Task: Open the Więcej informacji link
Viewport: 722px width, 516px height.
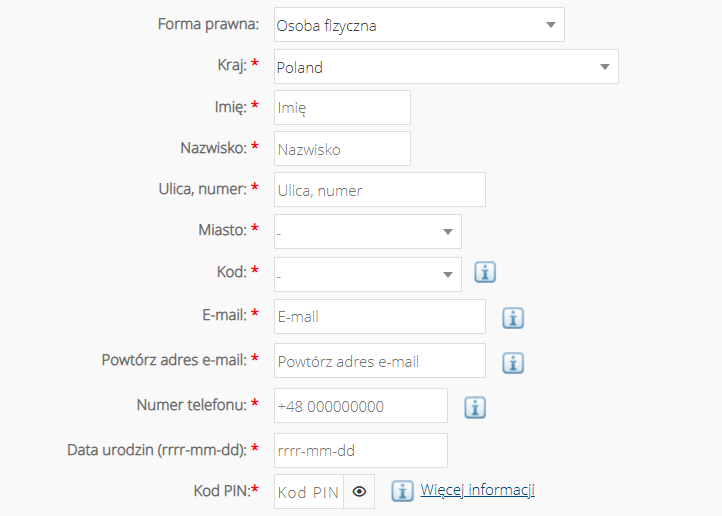Action: coord(477,490)
